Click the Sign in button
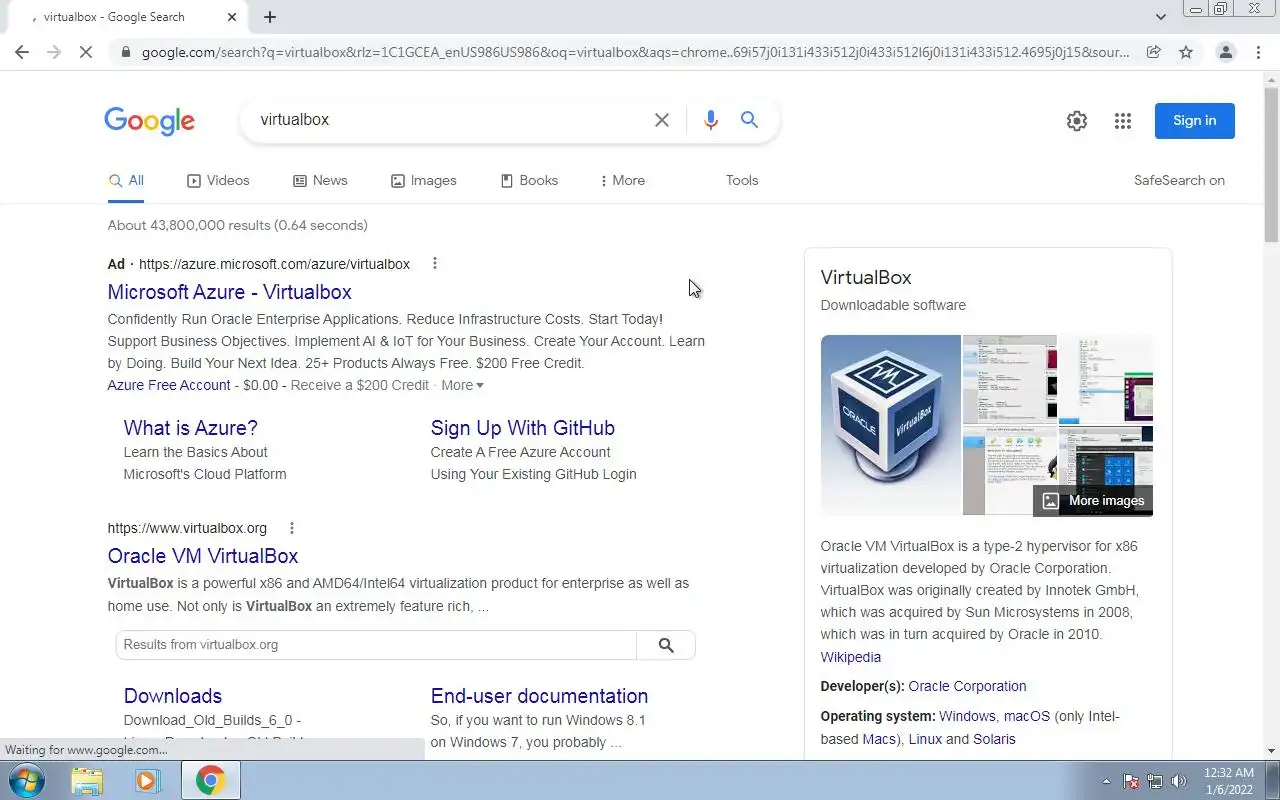This screenshot has width=1280, height=800. point(1194,121)
